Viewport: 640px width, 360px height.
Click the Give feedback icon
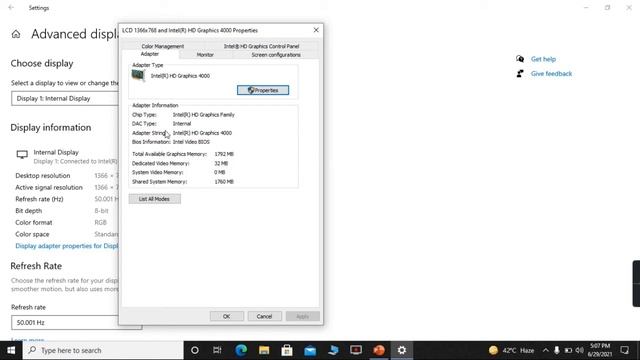[520, 73]
